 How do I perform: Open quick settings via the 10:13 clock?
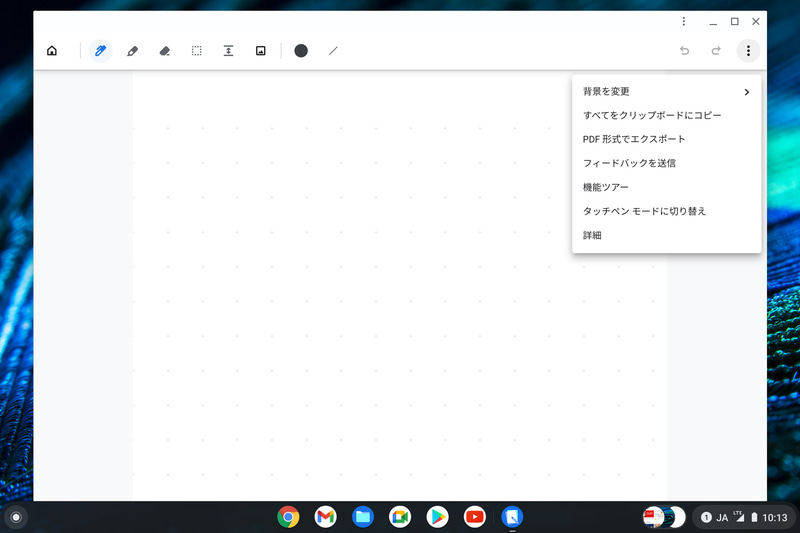(774, 518)
